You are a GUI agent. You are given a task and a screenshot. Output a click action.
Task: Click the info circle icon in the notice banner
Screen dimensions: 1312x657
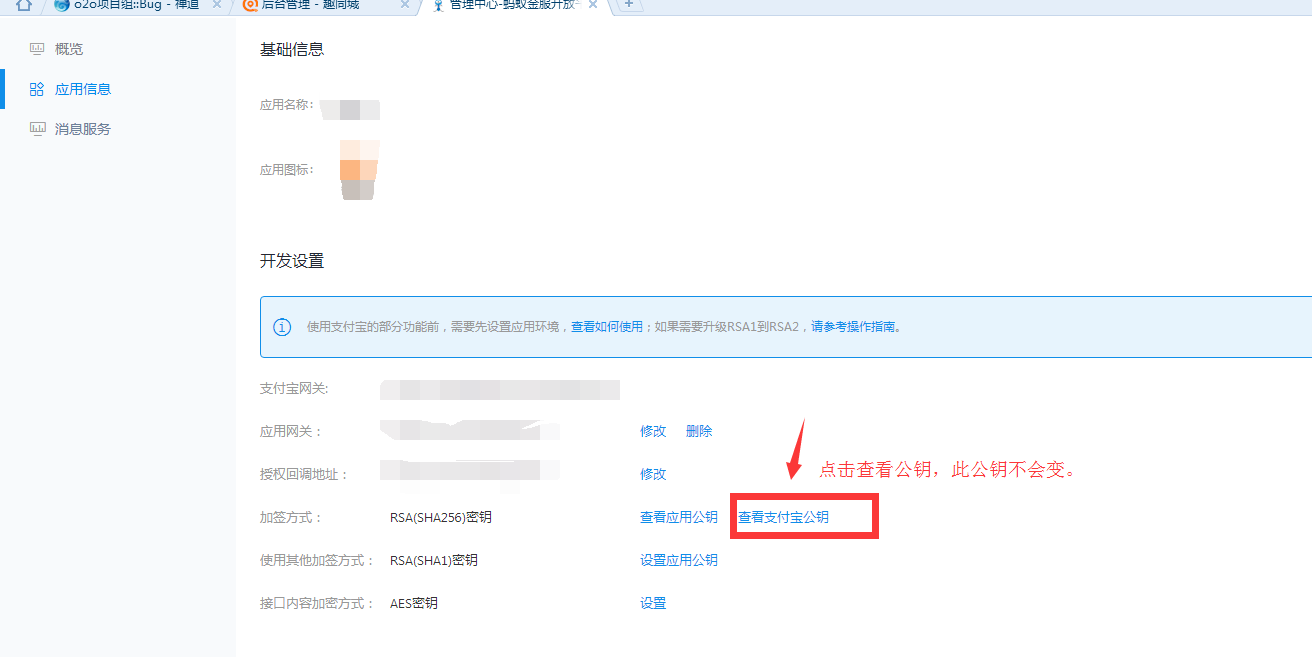pyautogui.click(x=281, y=326)
